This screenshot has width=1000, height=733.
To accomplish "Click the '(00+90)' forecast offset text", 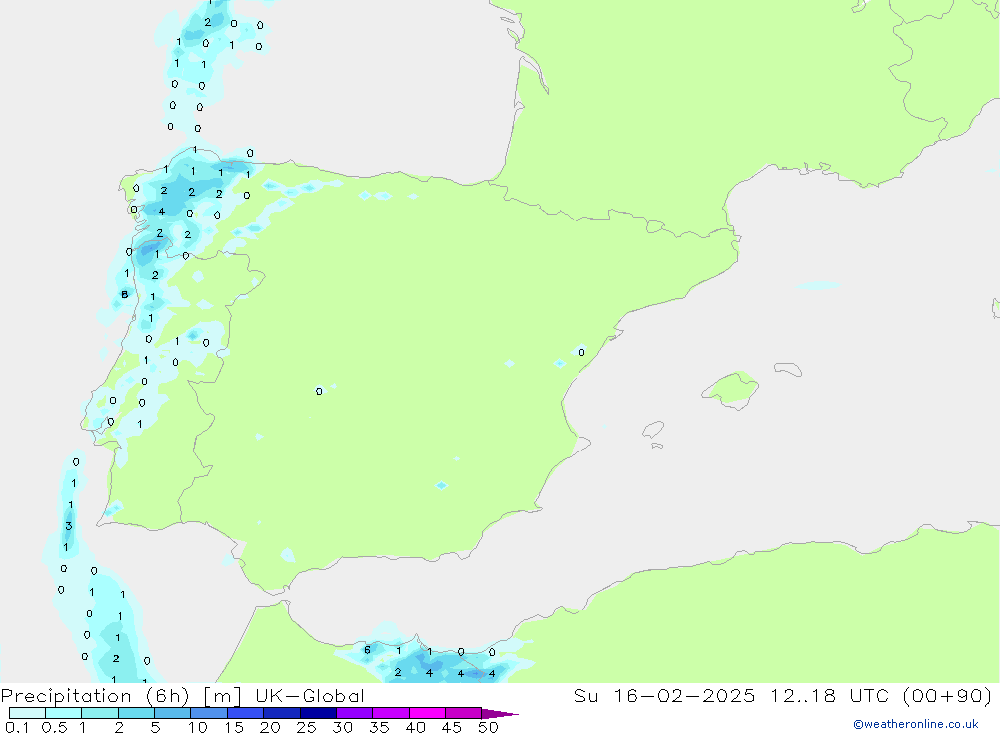I will pos(948,695).
